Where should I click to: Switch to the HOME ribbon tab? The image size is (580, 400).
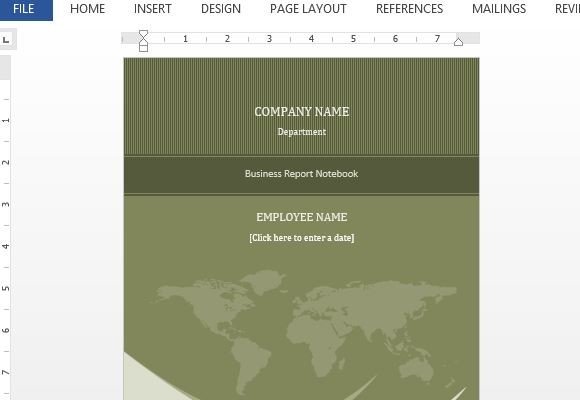[87, 9]
